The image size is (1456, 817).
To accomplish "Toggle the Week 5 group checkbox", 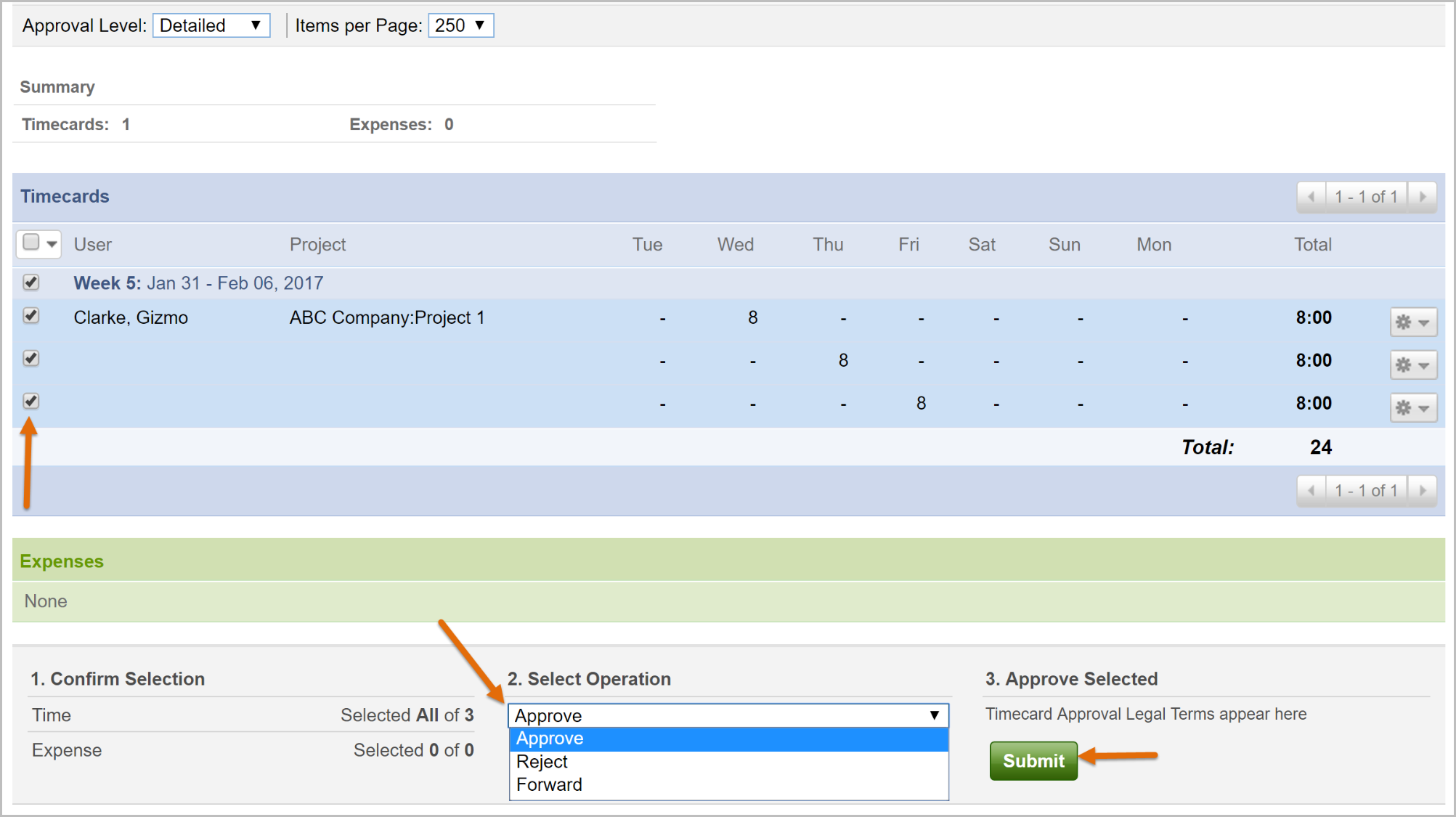I will point(30,282).
